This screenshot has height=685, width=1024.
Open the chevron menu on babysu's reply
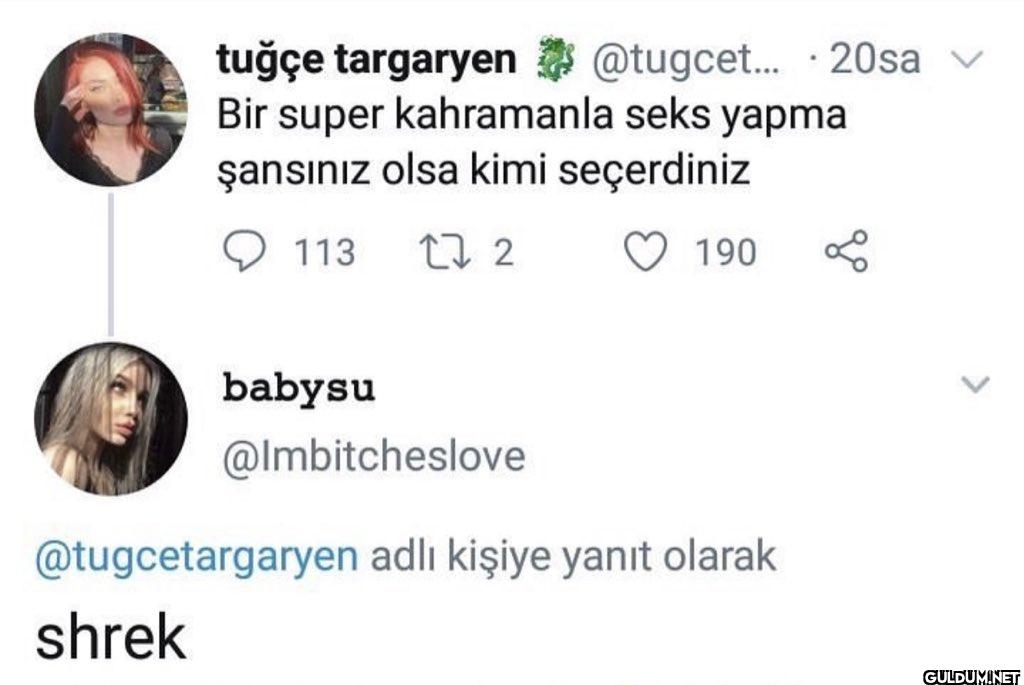pyautogui.click(x=976, y=384)
